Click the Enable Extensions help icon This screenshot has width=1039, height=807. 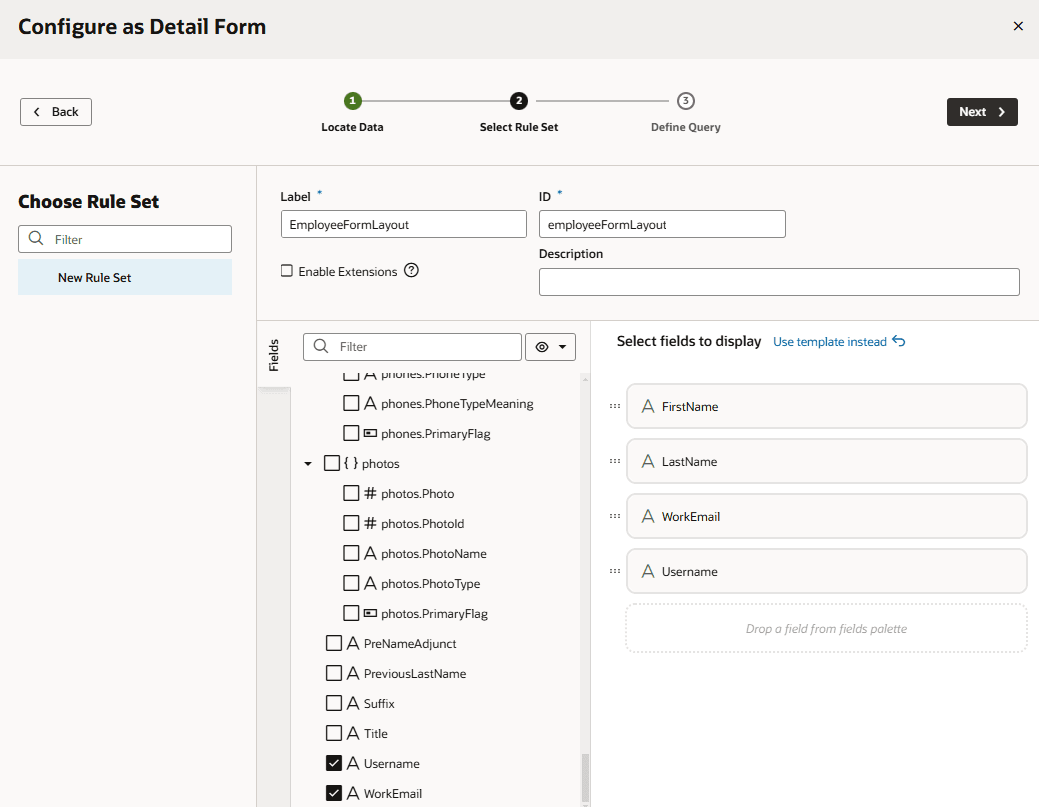coord(411,270)
